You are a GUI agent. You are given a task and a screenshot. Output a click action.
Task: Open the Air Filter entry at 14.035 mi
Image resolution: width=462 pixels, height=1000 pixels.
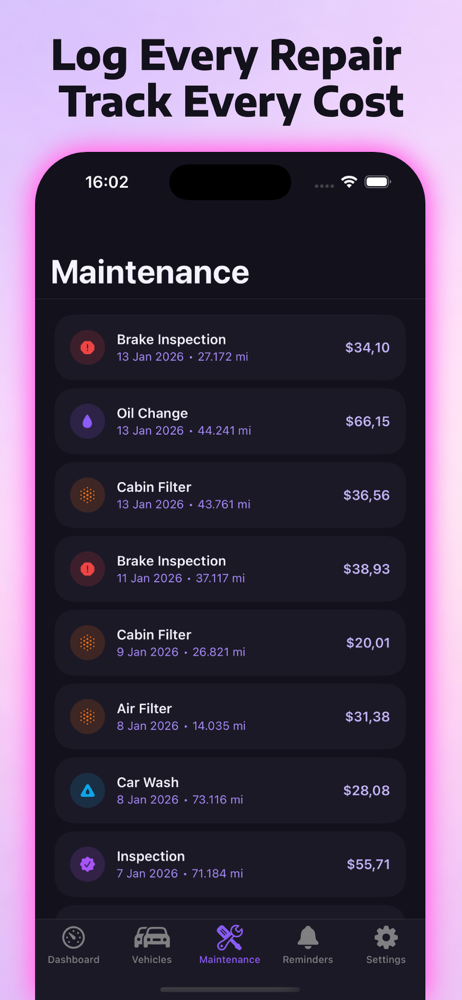point(230,717)
